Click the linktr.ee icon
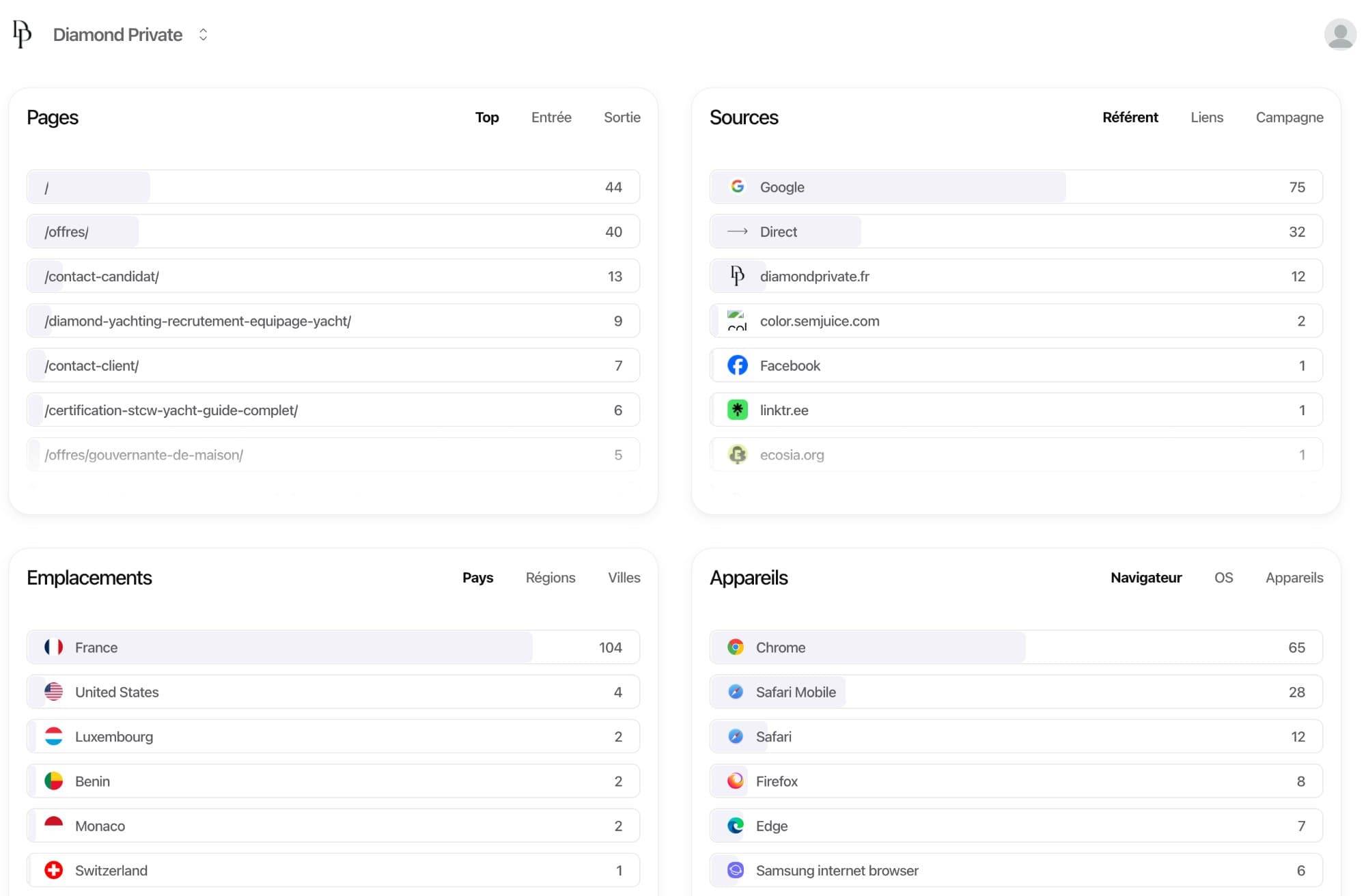 pyautogui.click(x=737, y=410)
